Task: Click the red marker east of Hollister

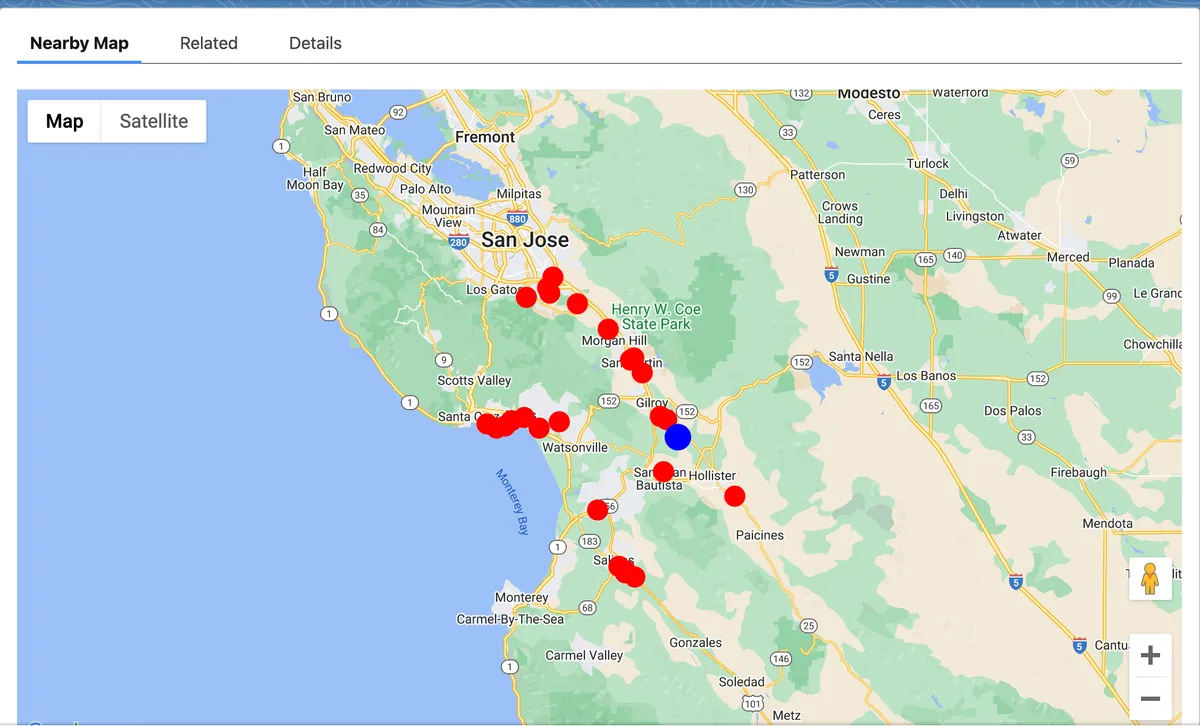Action: tap(735, 496)
